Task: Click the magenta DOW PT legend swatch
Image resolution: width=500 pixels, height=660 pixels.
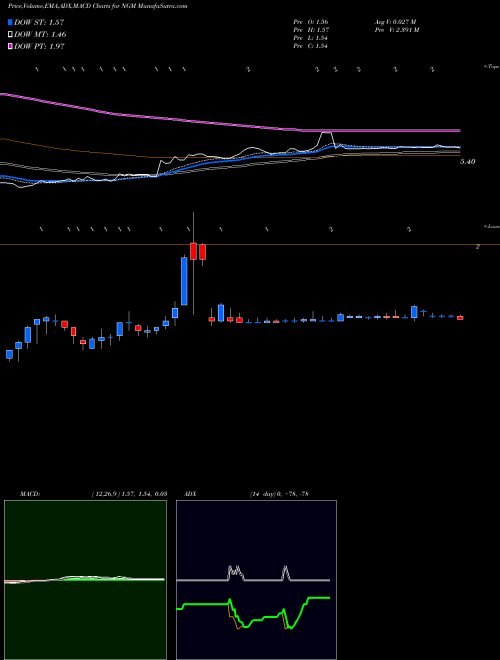Action: click(10, 47)
